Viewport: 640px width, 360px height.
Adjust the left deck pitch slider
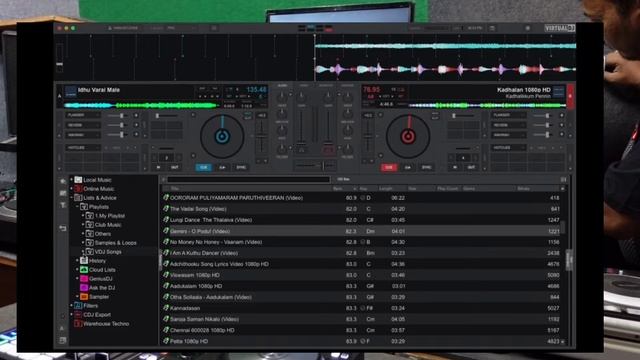(262, 137)
